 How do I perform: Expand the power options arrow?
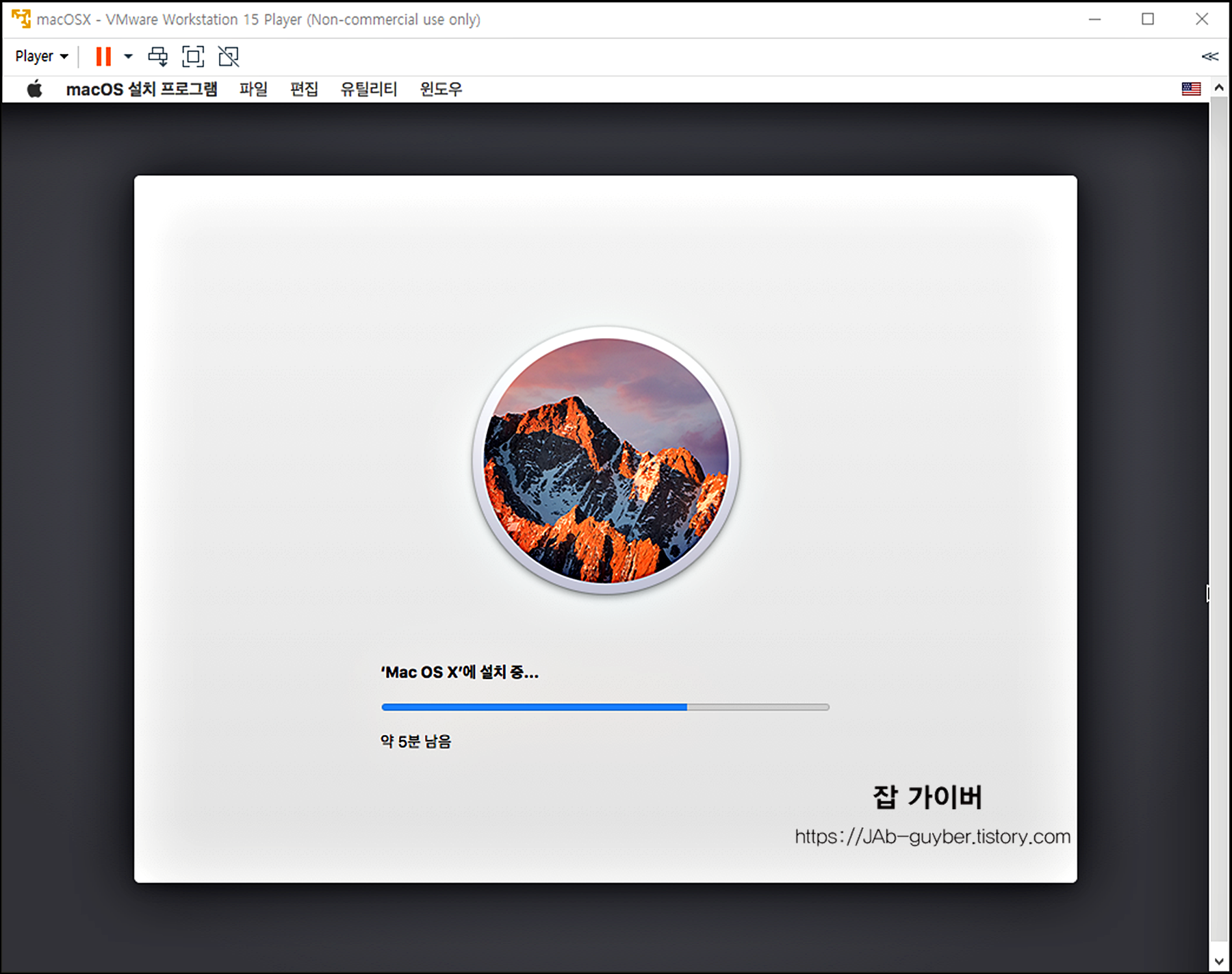pyautogui.click(x=128, y=56)
